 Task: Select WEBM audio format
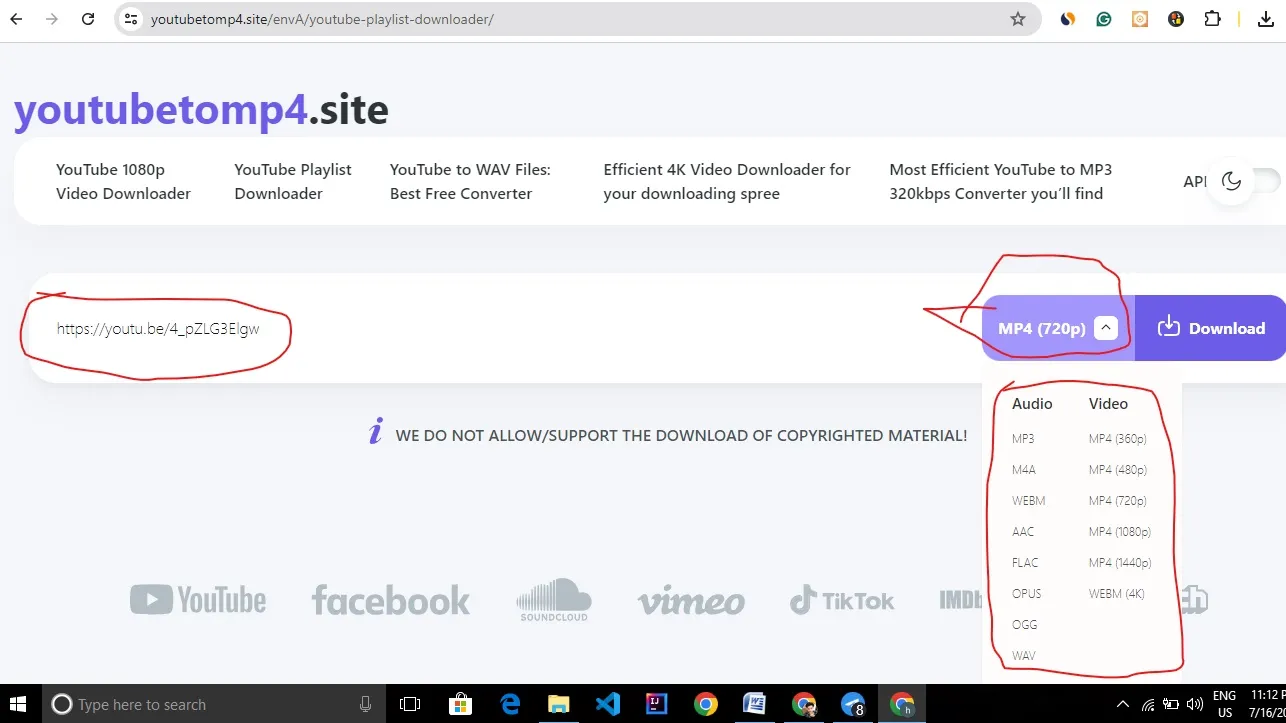[1028, 500]
